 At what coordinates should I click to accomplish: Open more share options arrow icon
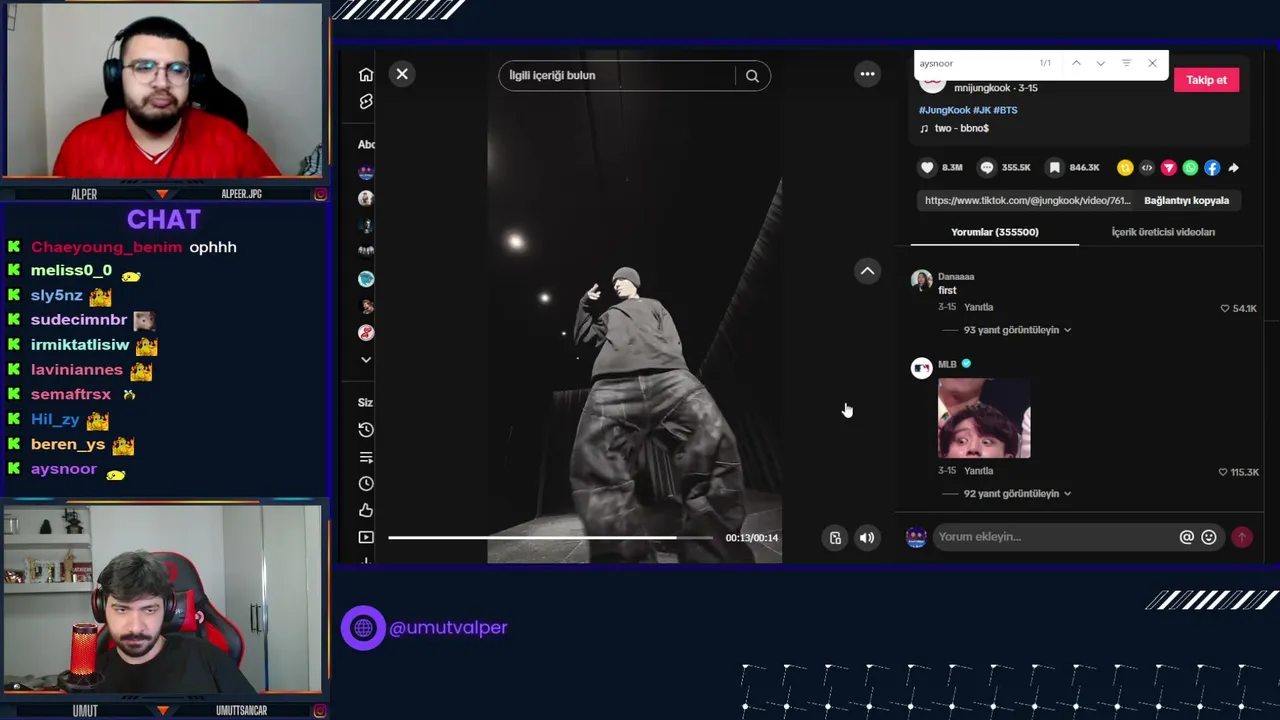tap(1233, 168)
